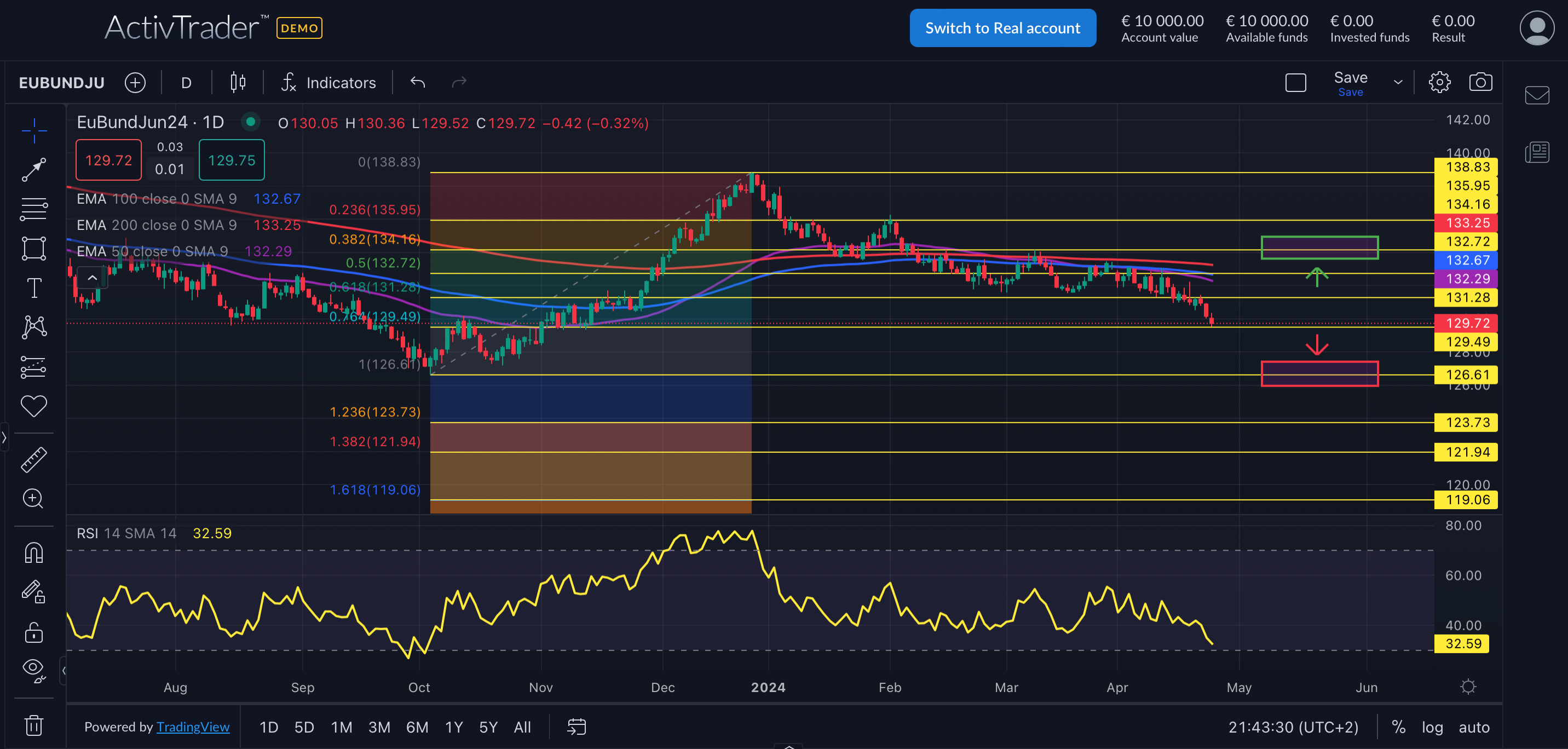
Task: Open the news panel on the right sidebar
Action: coord(1538,152)
